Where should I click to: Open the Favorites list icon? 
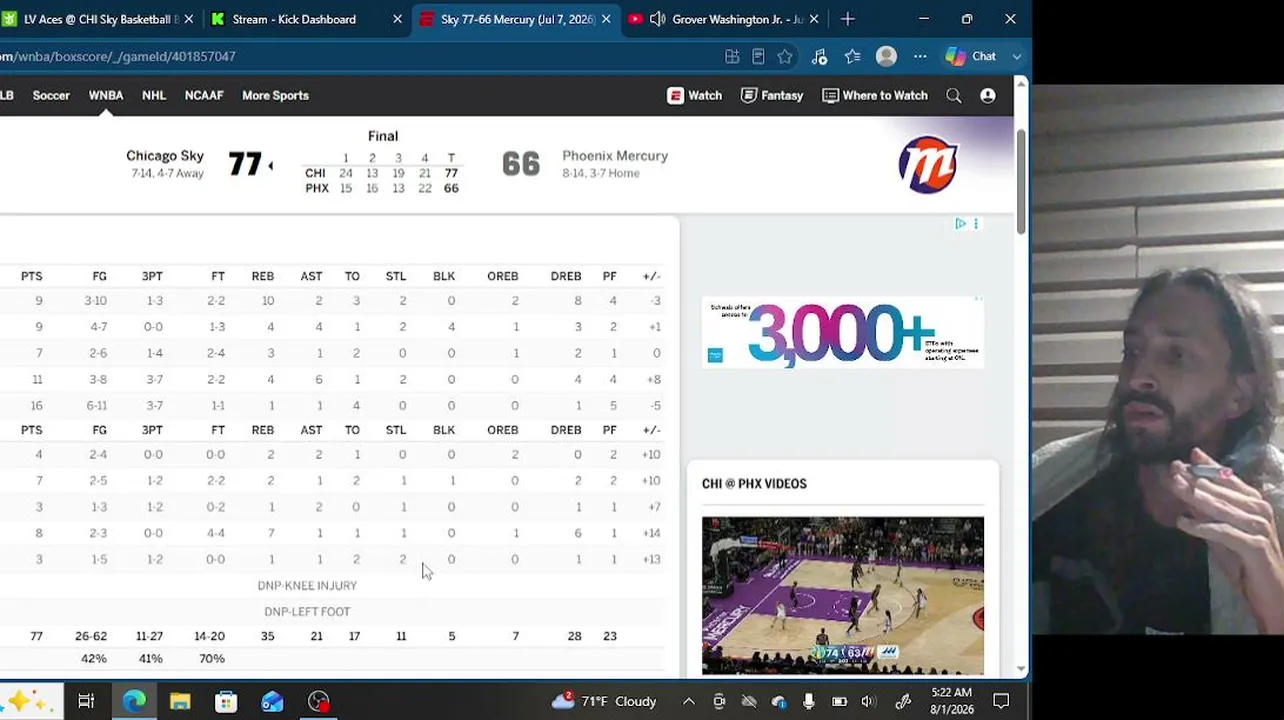[x=852, y=57]
